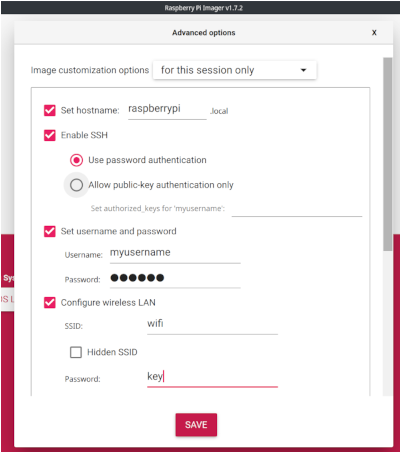400x452 pixels.
Task: Toggle Set username and password checkbox
Action: point(50,231)
